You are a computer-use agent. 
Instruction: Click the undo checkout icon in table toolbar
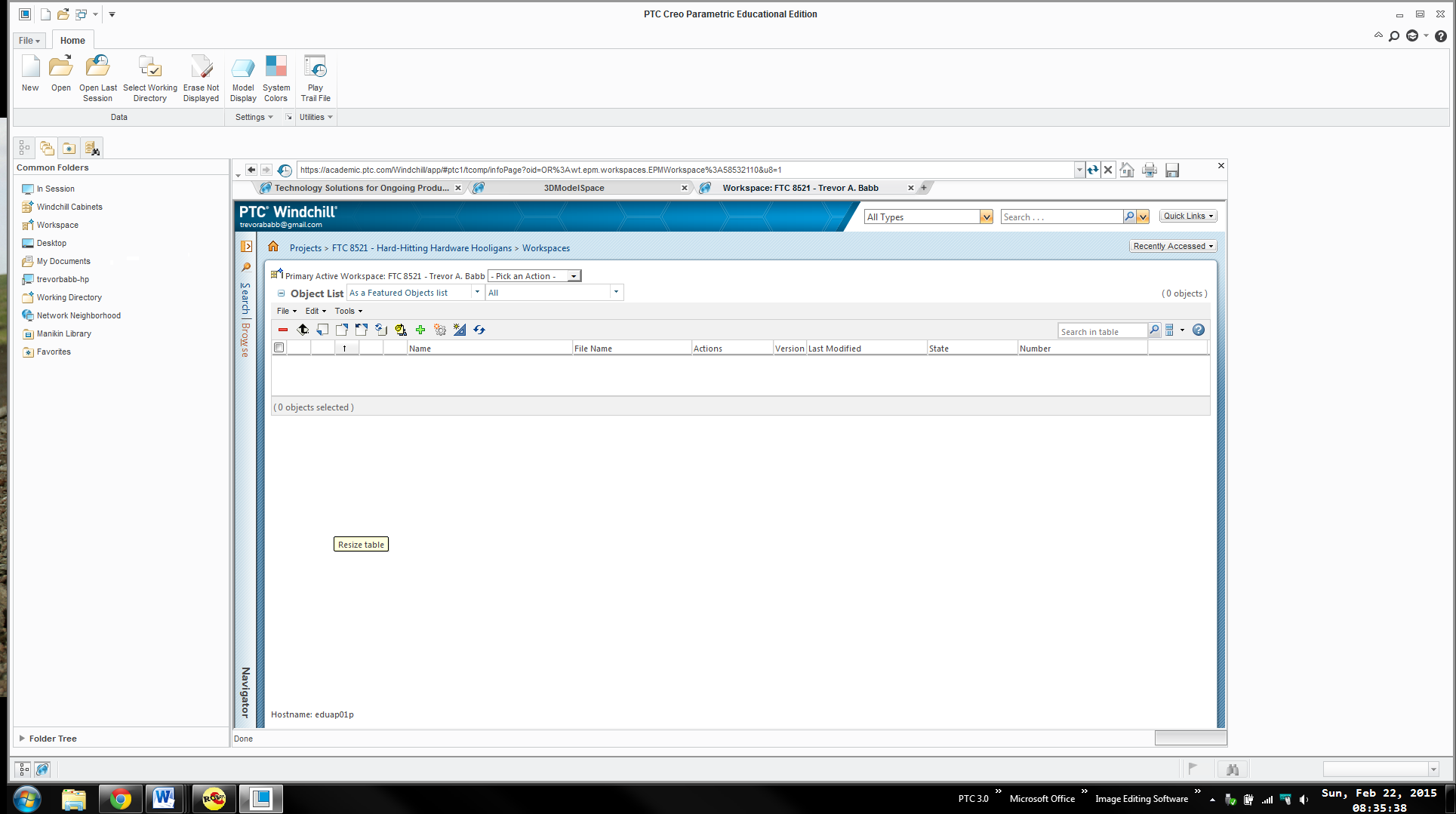(362, 330)
